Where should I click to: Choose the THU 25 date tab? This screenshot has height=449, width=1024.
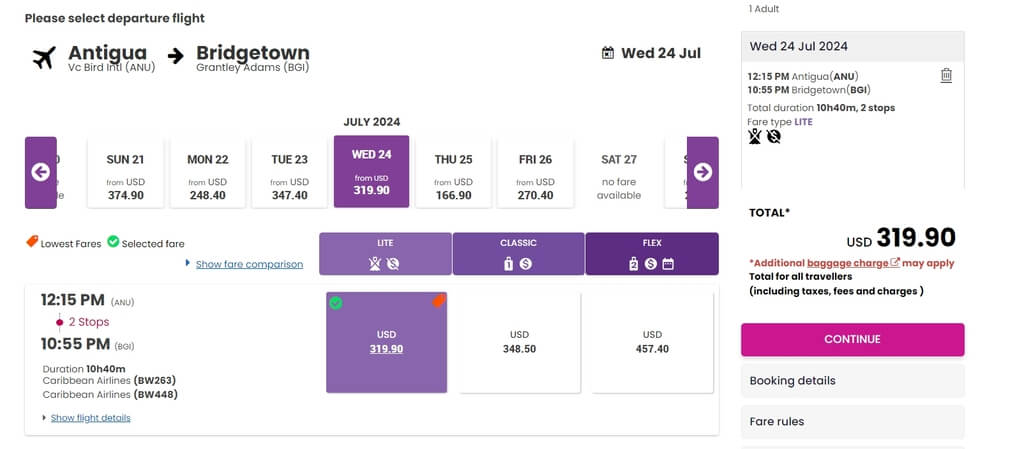pos(454,172)
